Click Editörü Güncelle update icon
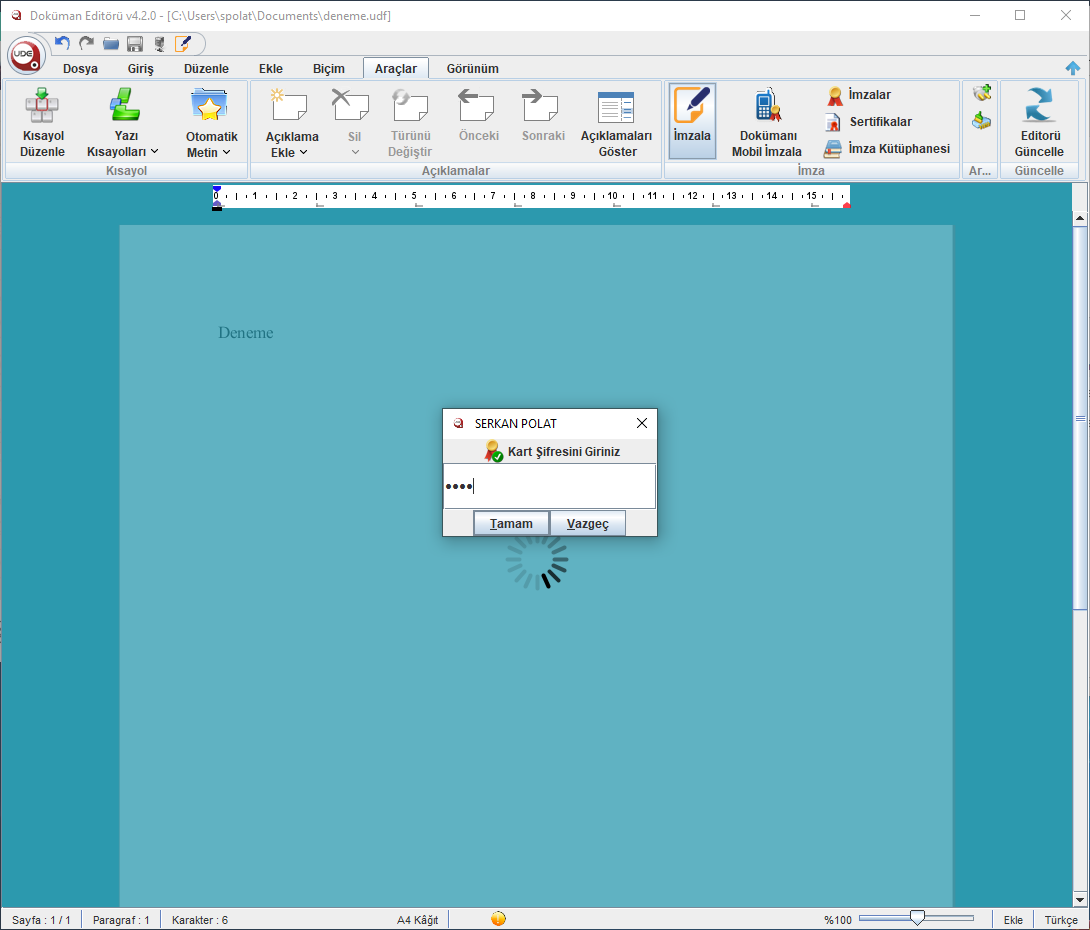1090x930 pixels. 1039,105
